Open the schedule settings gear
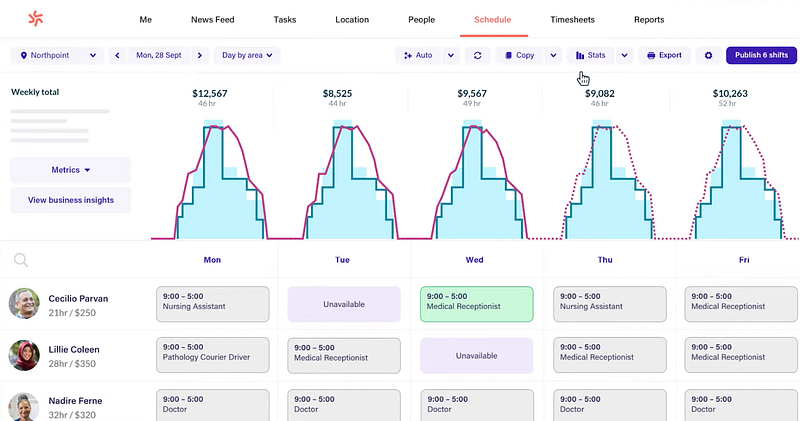Viewport: 800px width, 421px height. 708,56
